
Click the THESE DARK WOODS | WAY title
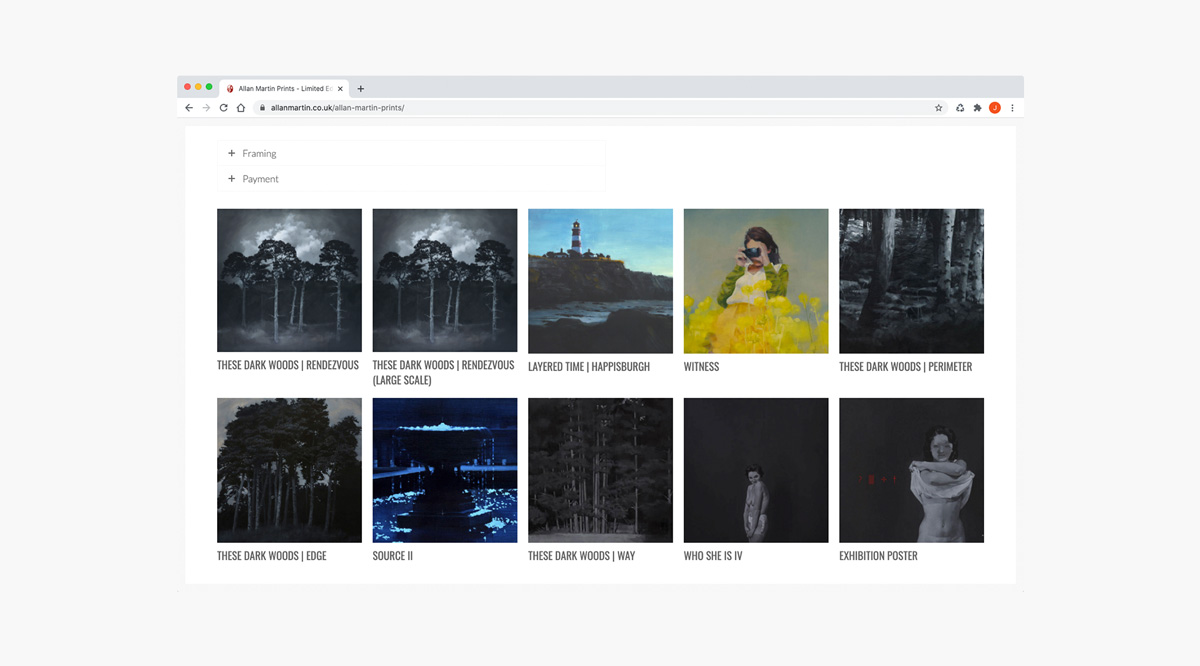tap(581, 556)
